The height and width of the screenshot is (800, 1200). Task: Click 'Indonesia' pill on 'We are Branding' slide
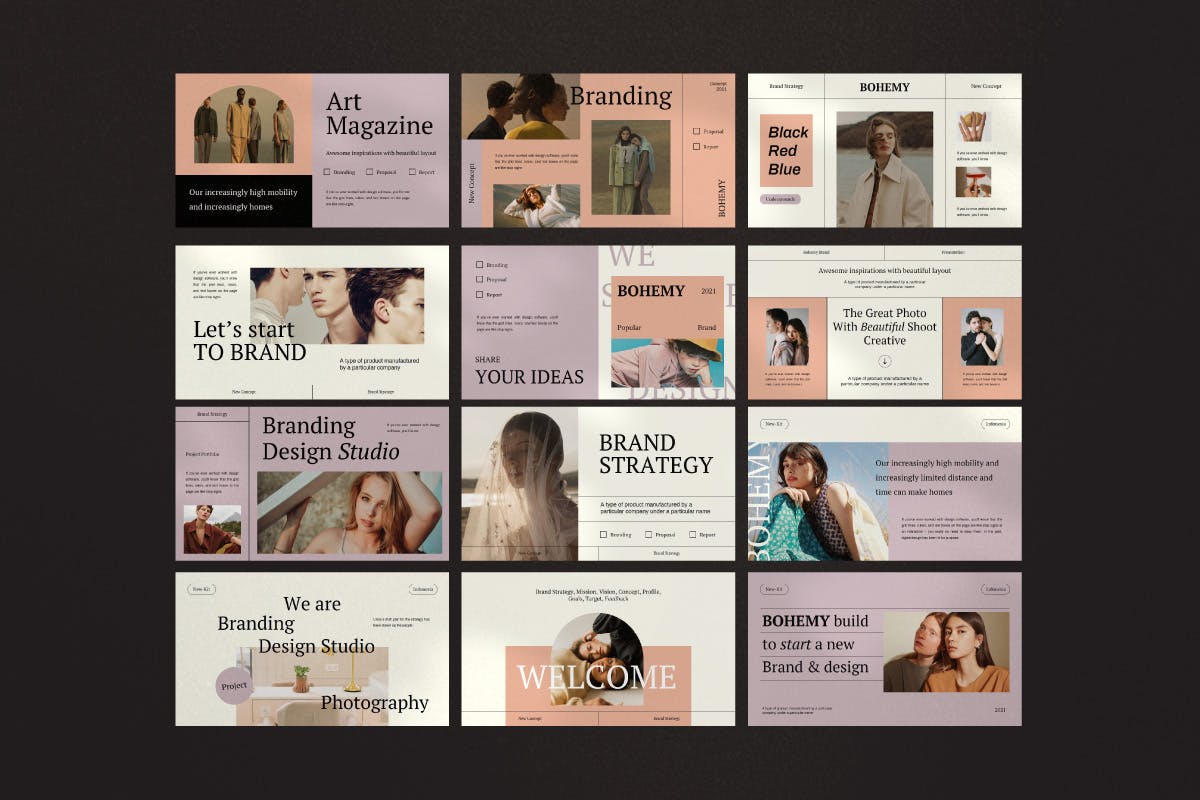tap(423, 590)
